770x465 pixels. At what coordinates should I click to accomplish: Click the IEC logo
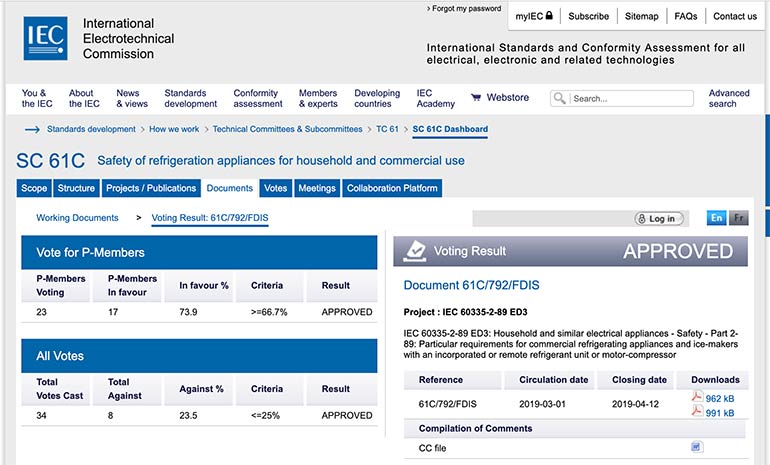(x=46, y=38)
